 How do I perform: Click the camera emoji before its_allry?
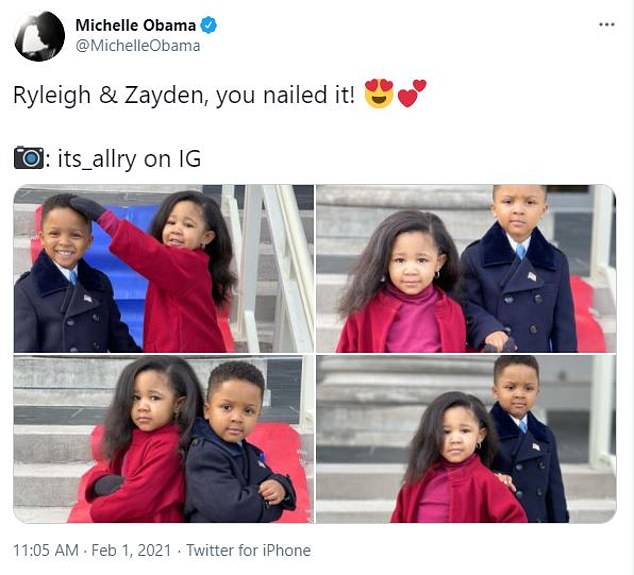coord(29,158)
